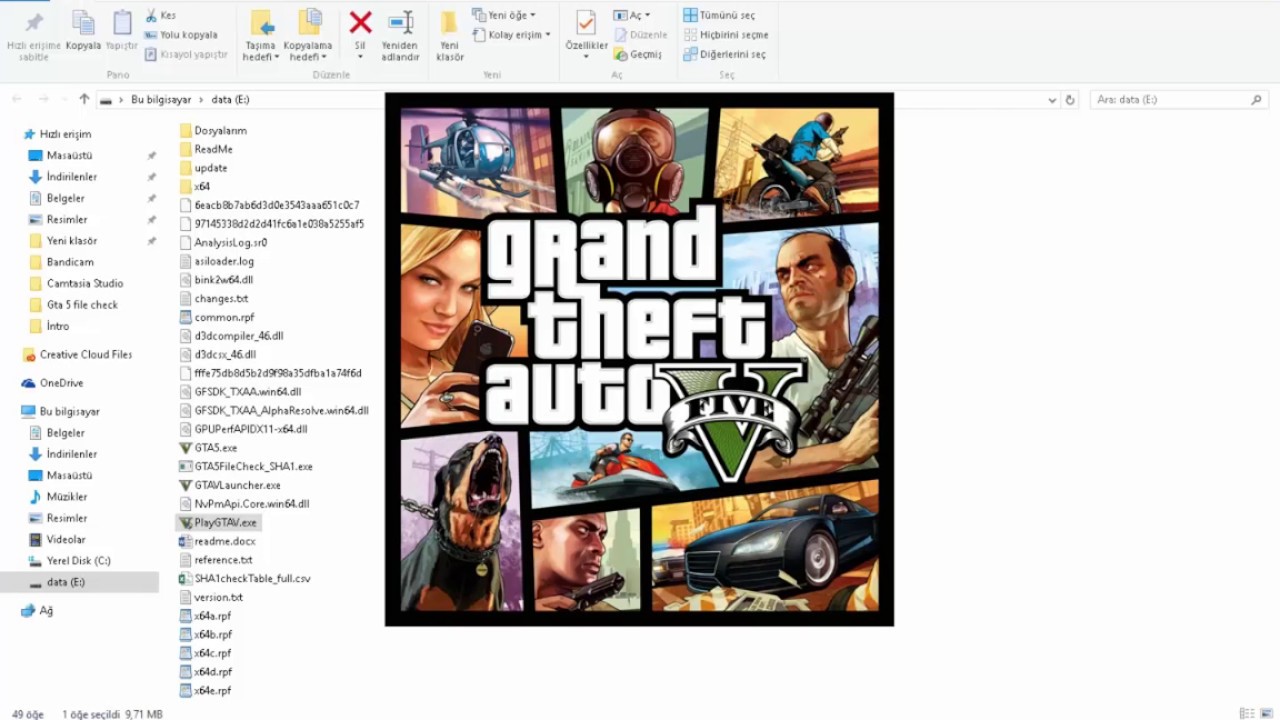Select the ReadMe folder
Screen dimensions: 1280x720
tap(213, 149)
